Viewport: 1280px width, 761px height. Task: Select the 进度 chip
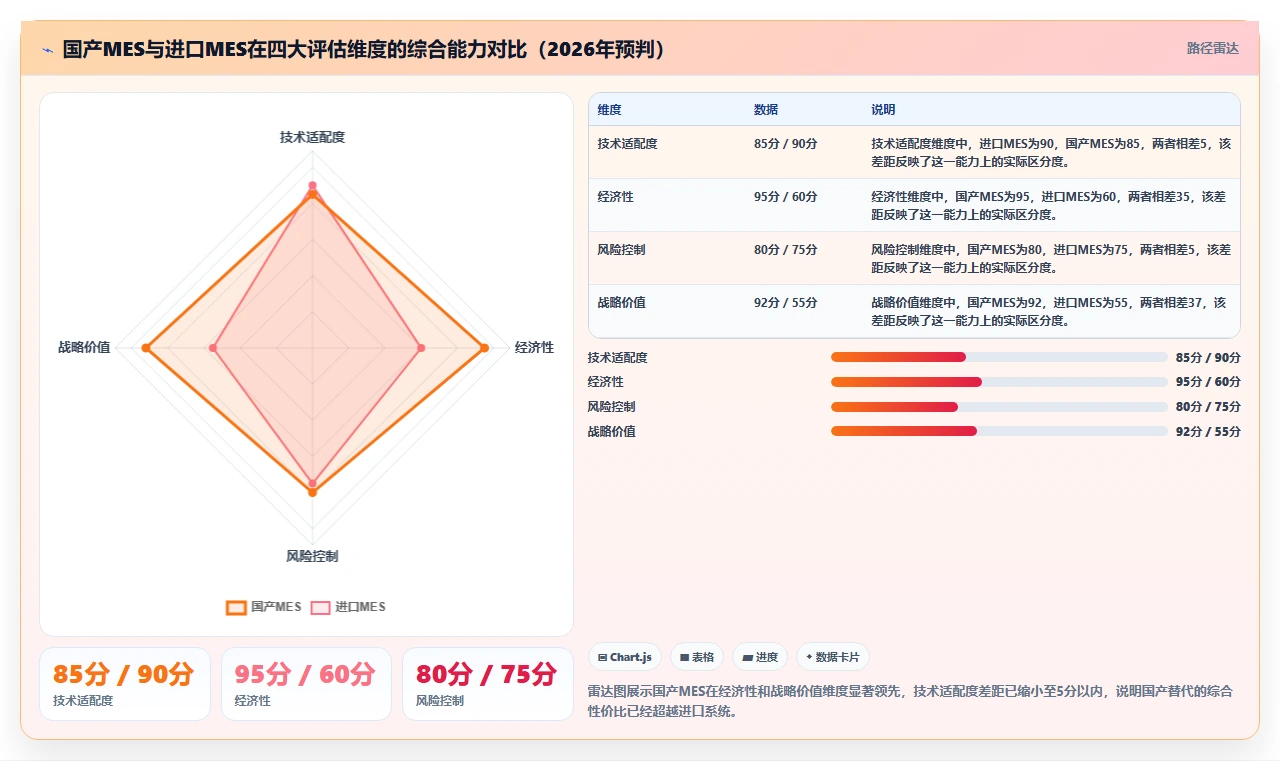[x=760, y=657]
